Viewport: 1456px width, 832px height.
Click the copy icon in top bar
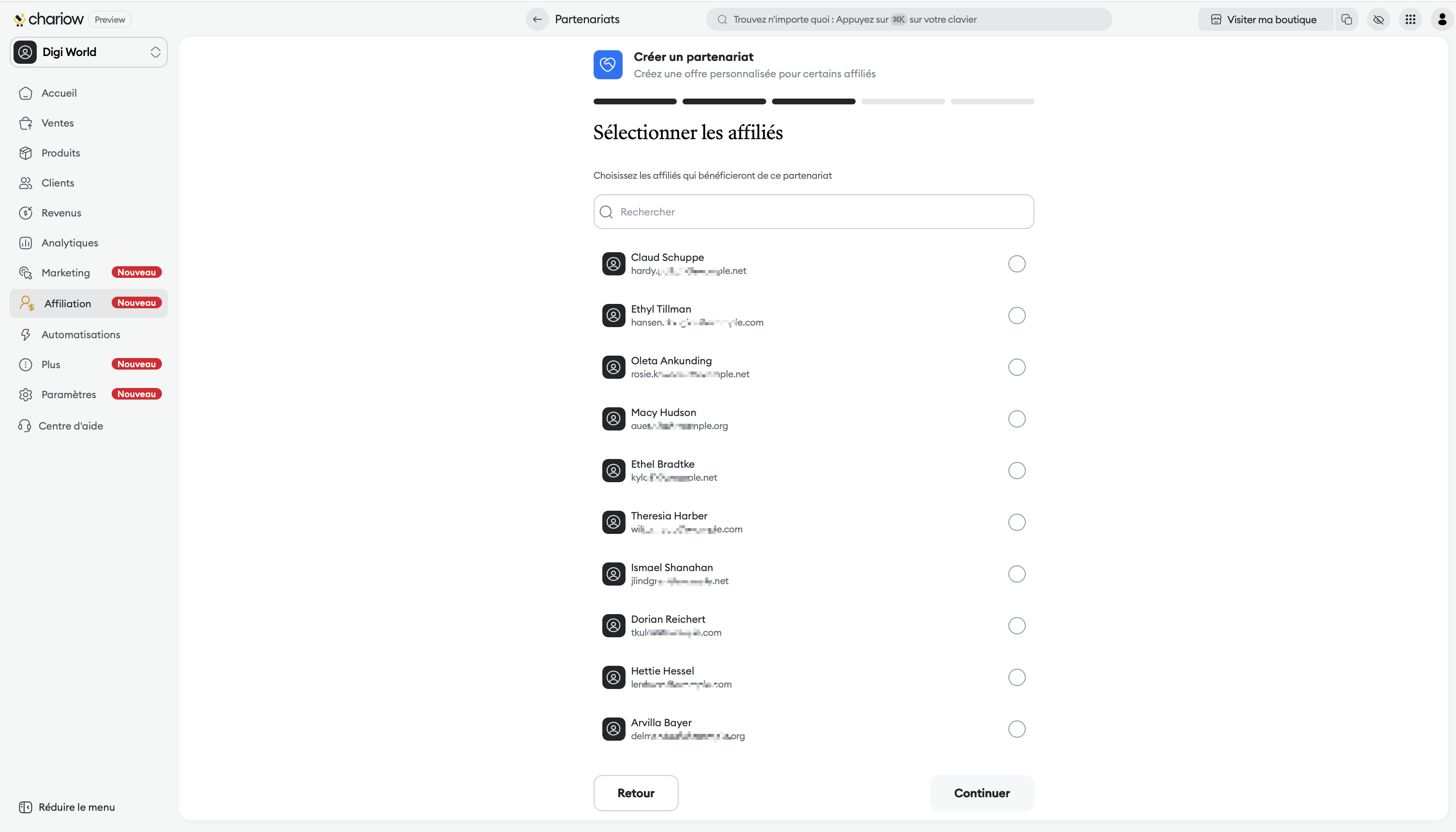click(x=1346, y=19)
